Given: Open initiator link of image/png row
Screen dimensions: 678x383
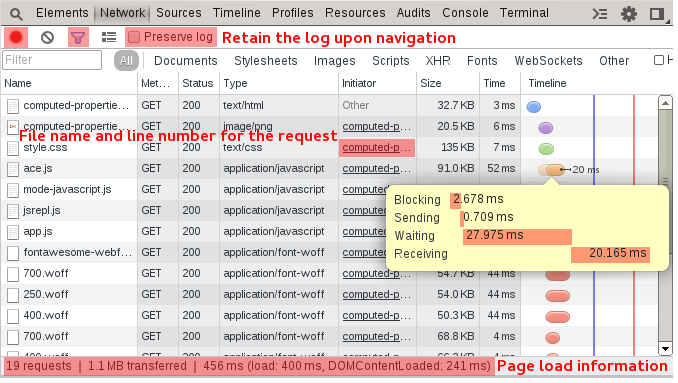Looking at the screenshot, I should (377, 127).
